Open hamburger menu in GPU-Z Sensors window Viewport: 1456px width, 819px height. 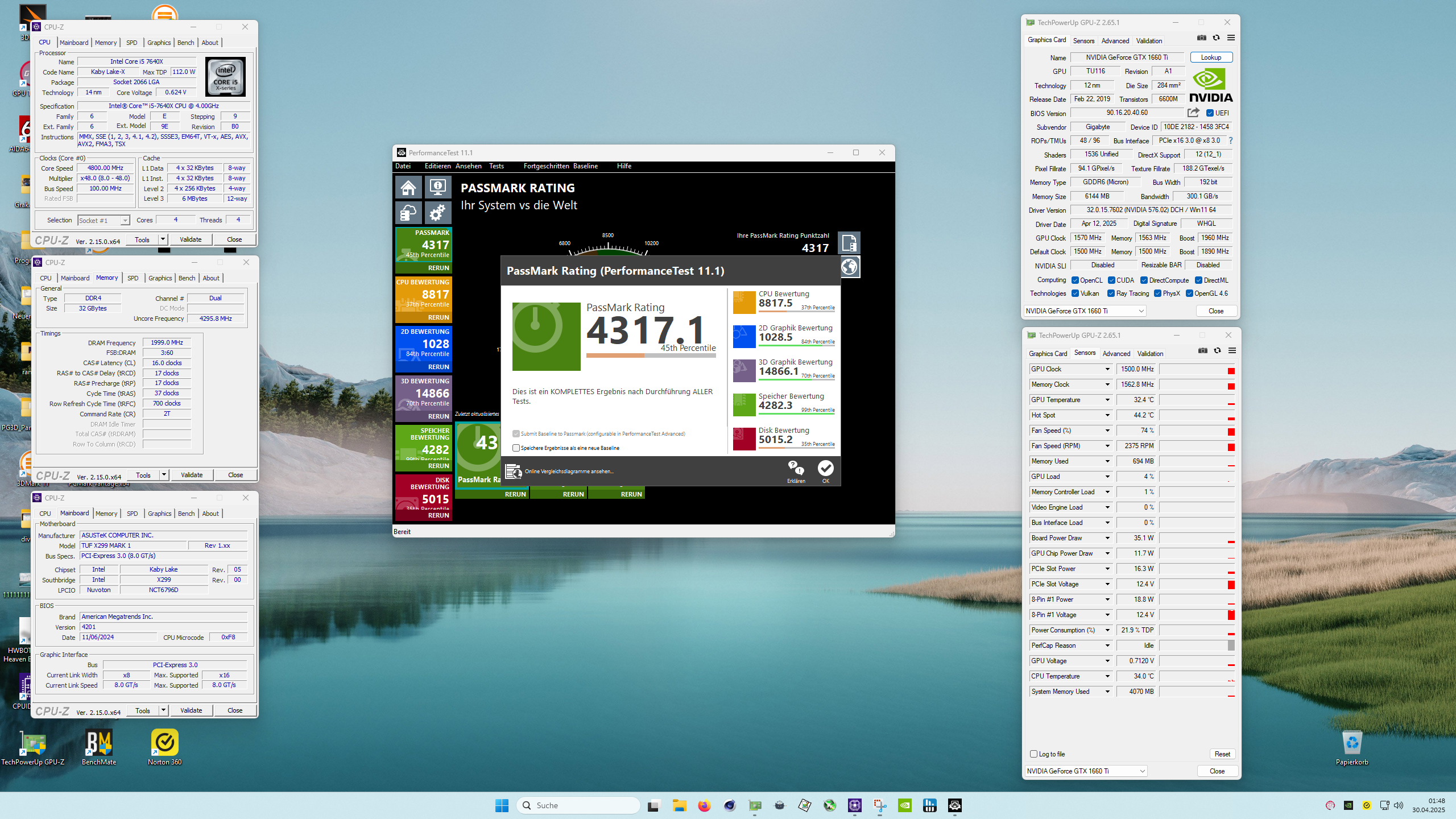(x=1232, y=351)
